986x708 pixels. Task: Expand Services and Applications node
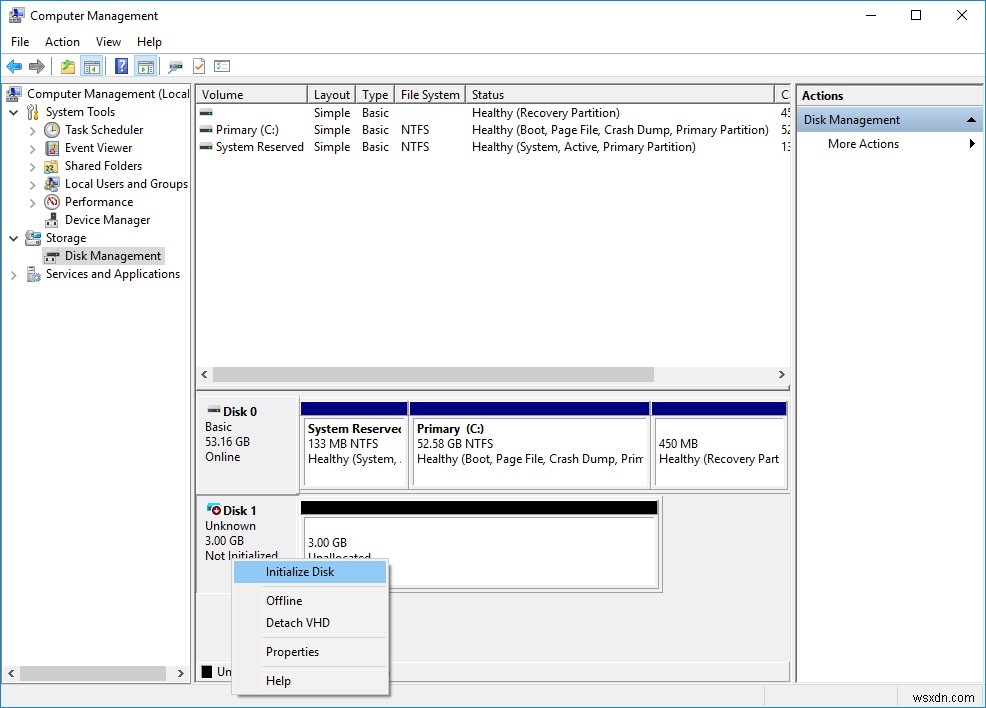click(13, 275)
